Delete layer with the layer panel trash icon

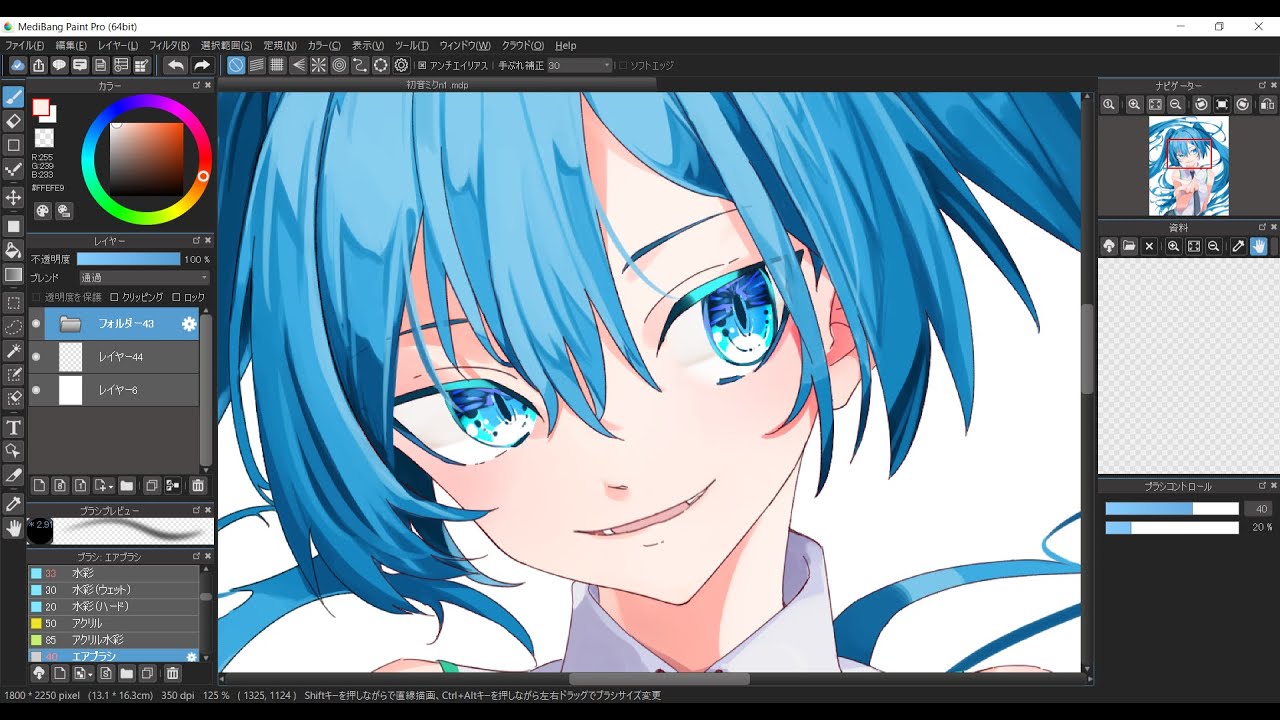(x=198, y=486)
